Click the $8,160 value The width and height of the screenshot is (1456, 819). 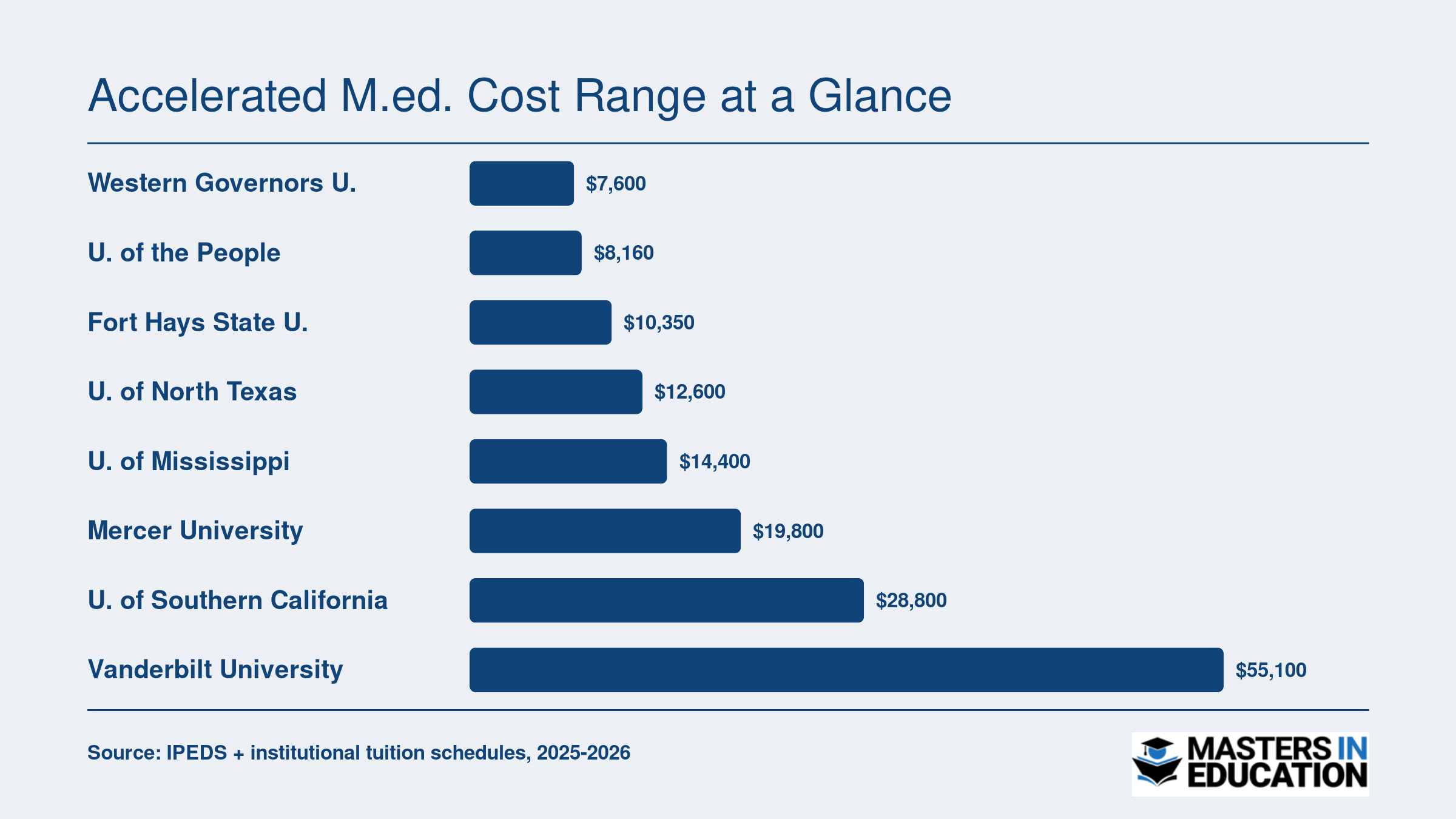pyautogui.click(x=624, y=253)
